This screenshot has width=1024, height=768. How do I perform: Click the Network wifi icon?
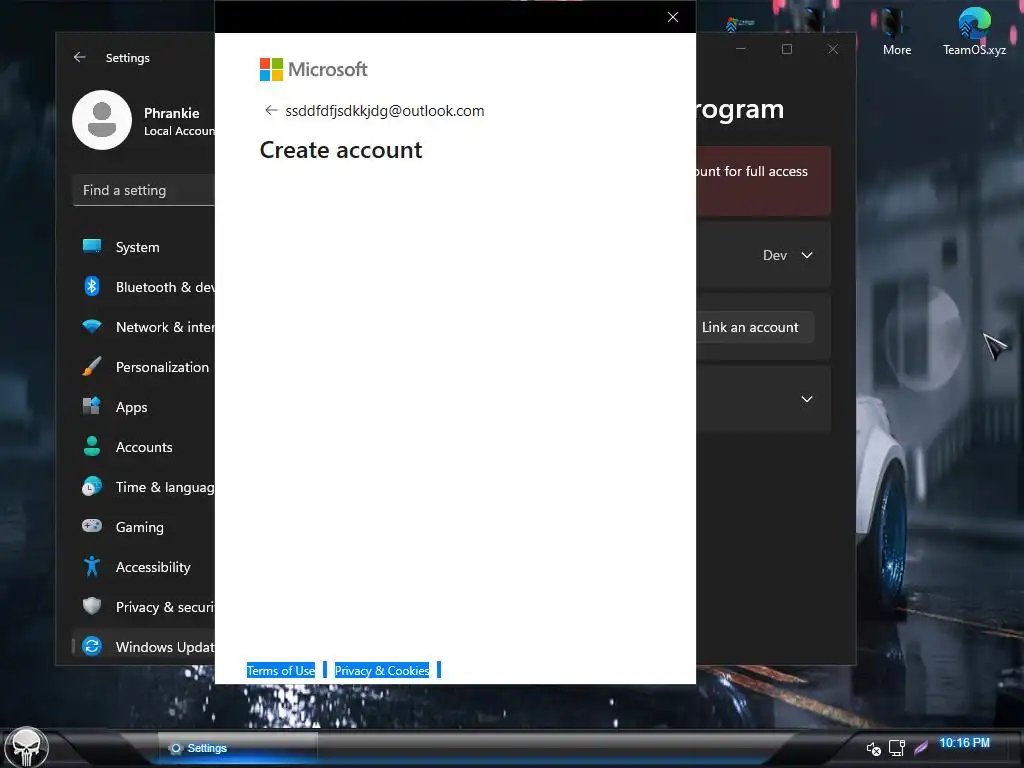92,326
